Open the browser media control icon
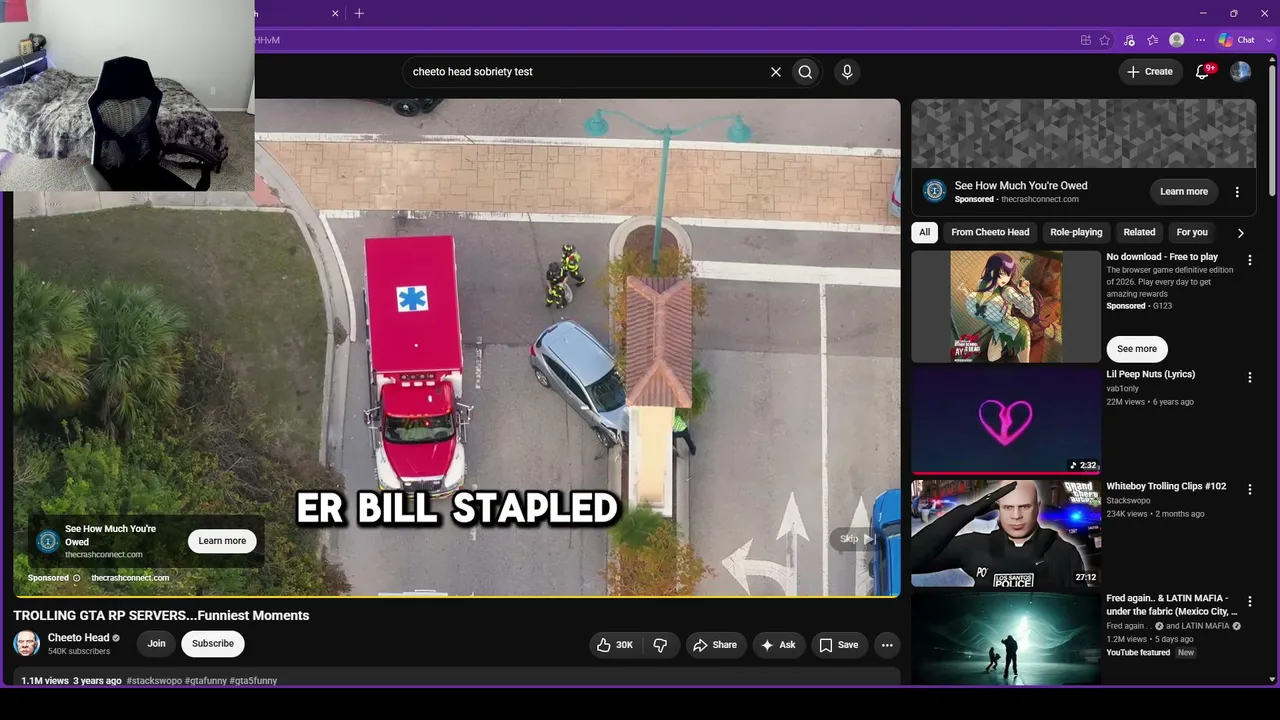This screenshot has height=720, width=1280. pos(1129,40)
